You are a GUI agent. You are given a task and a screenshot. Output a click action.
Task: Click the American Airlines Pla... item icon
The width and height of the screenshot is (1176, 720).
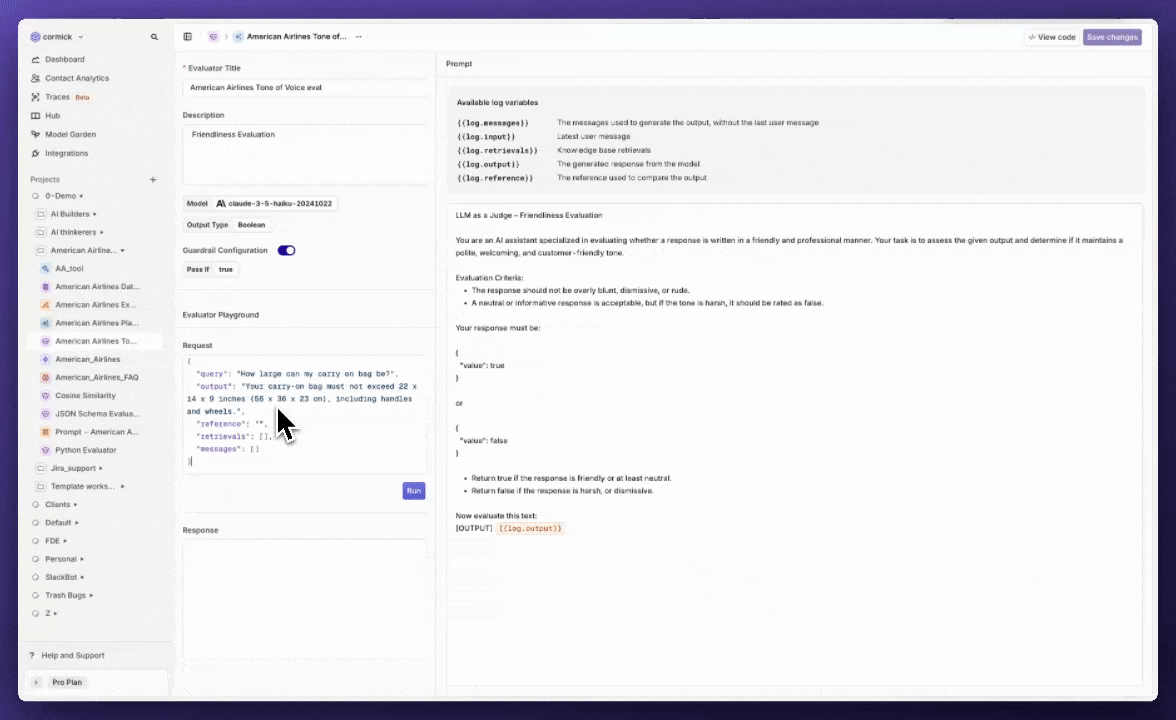tap(46, 322)
